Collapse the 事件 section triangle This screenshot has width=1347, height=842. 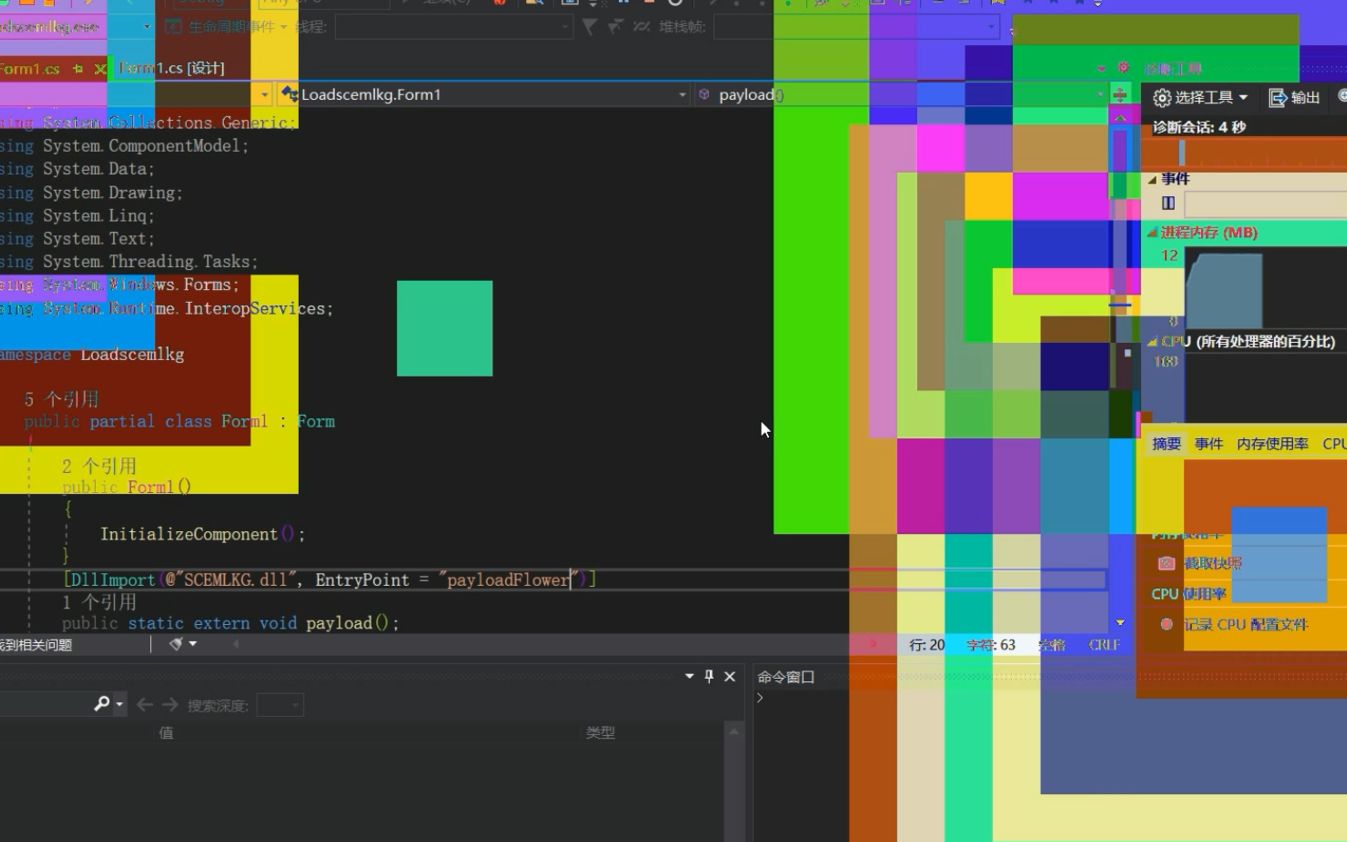(x=1152, y=179)
